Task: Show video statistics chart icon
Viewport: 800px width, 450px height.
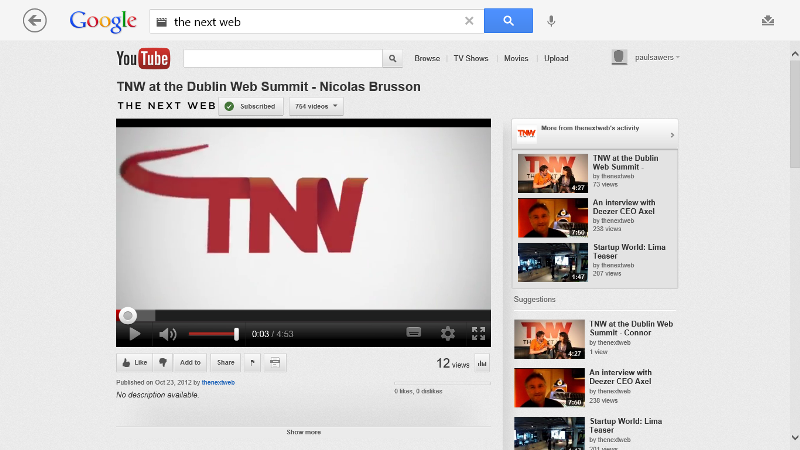Action: click(x=482, y=363)
